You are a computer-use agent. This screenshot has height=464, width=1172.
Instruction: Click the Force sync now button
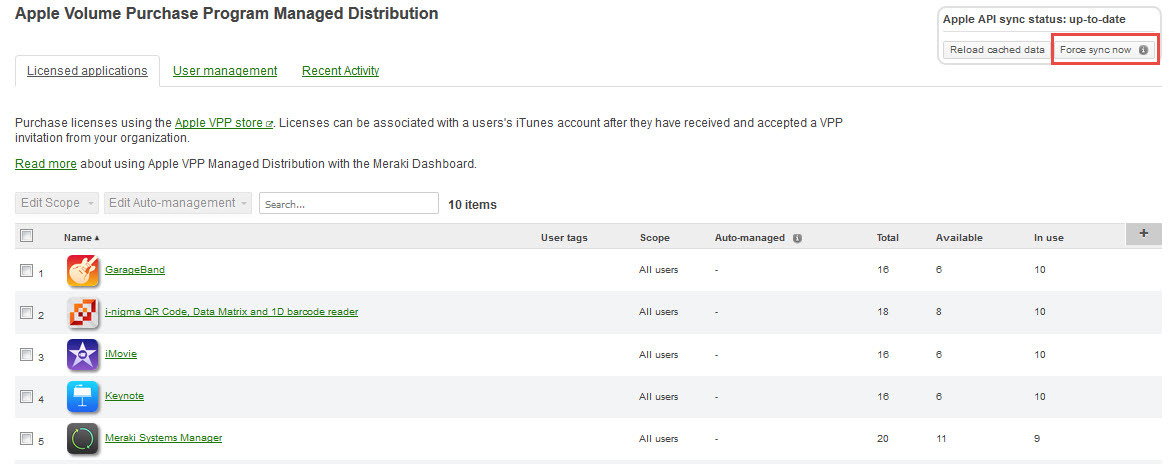click(1103, 50)
